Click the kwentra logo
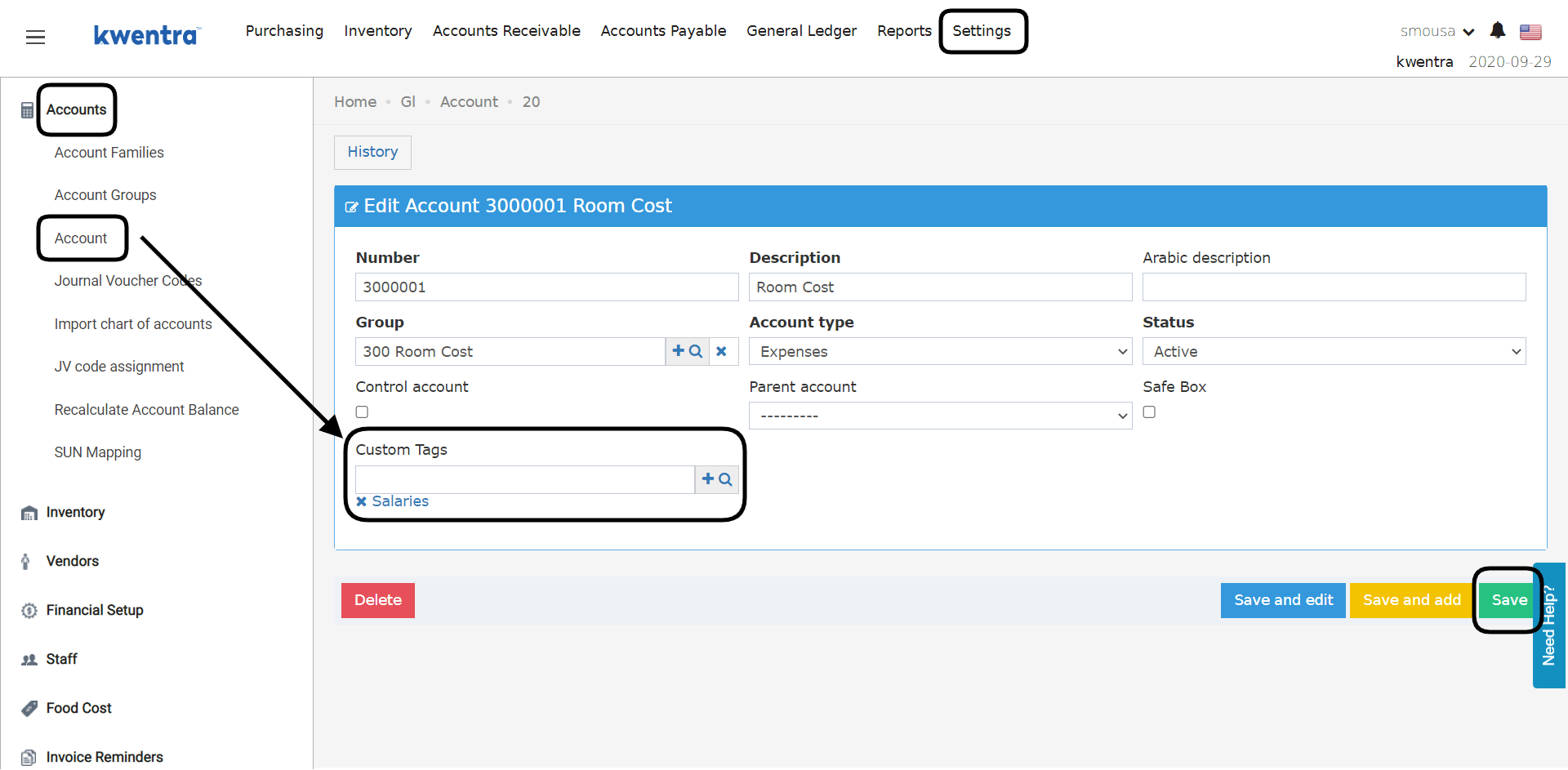 pyautogui.click(x=147, y=35)
